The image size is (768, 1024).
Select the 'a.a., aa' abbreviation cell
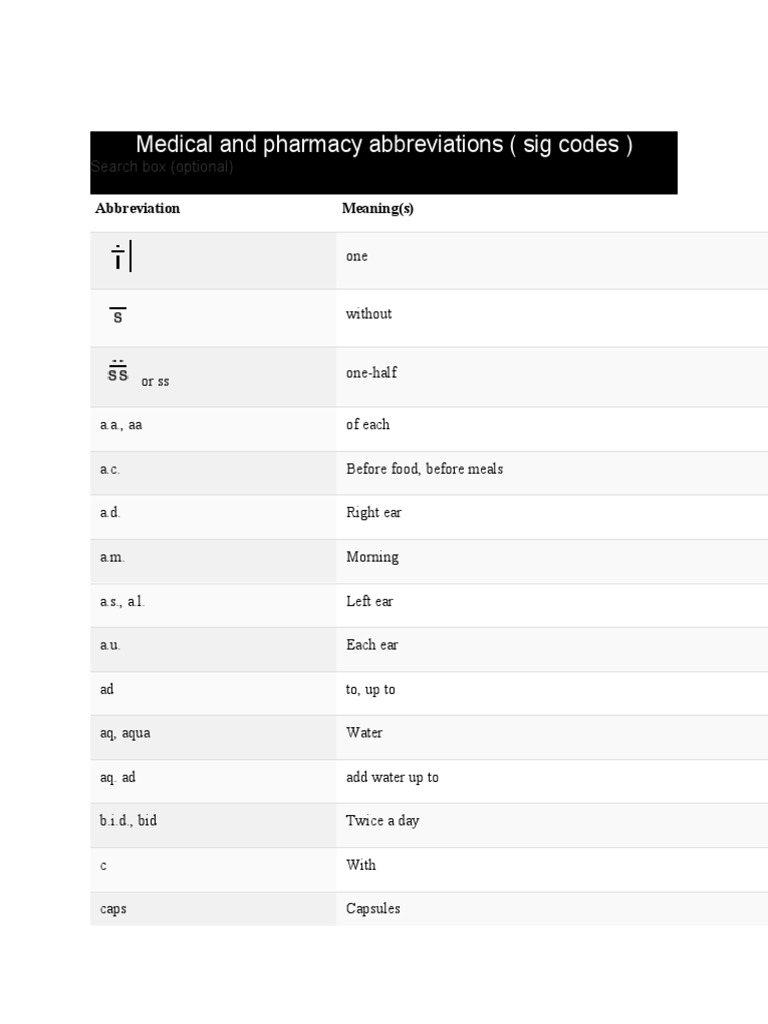pyautogui.click(x=121, y=425)
